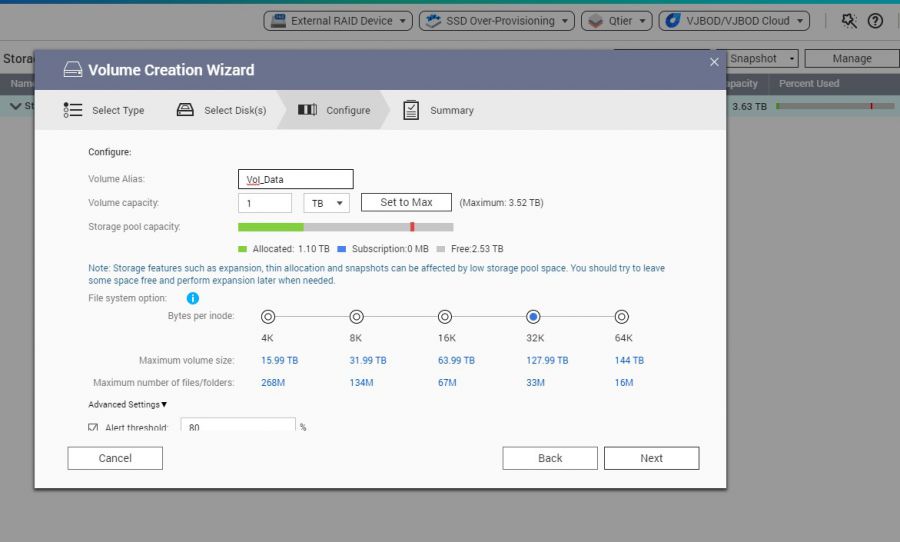Toggle the Alert threshold checkbox
The width and height of the screenshot is (900, 542).
[93, 428]
